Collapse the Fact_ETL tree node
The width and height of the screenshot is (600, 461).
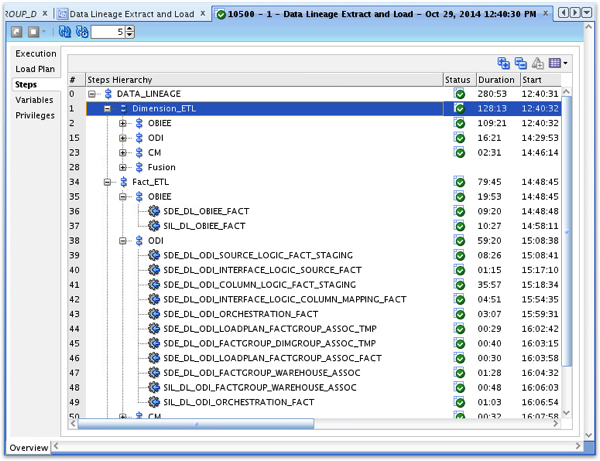point(107,182)
